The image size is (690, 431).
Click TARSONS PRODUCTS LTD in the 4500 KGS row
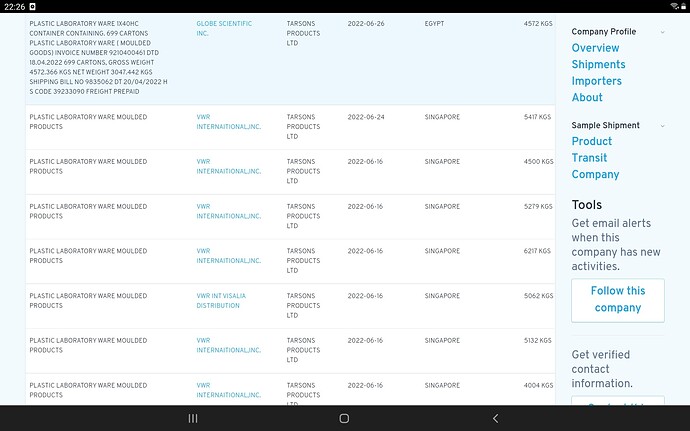[303, 171]
